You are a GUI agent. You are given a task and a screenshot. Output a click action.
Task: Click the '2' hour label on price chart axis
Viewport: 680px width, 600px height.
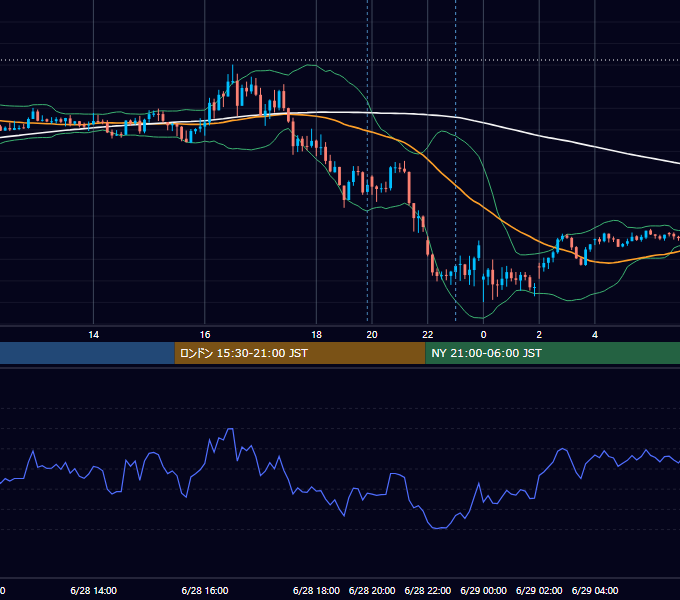pyautogui.click(x=539, y=335)
